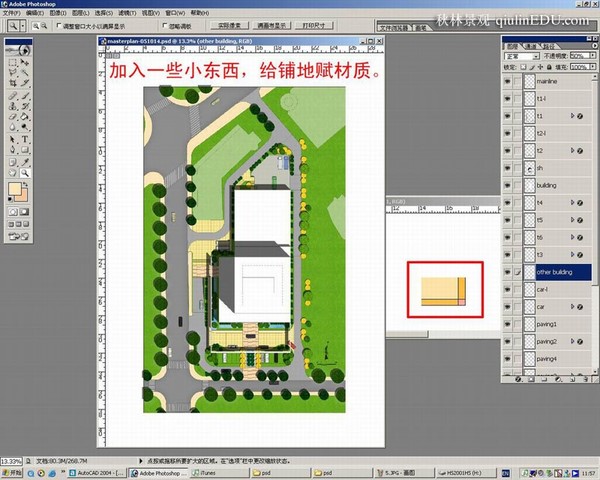Image resolution: width=600 pixels, height=480 pixels.
Task: Select the Clone Stamp tool
Action: (13, 106)
